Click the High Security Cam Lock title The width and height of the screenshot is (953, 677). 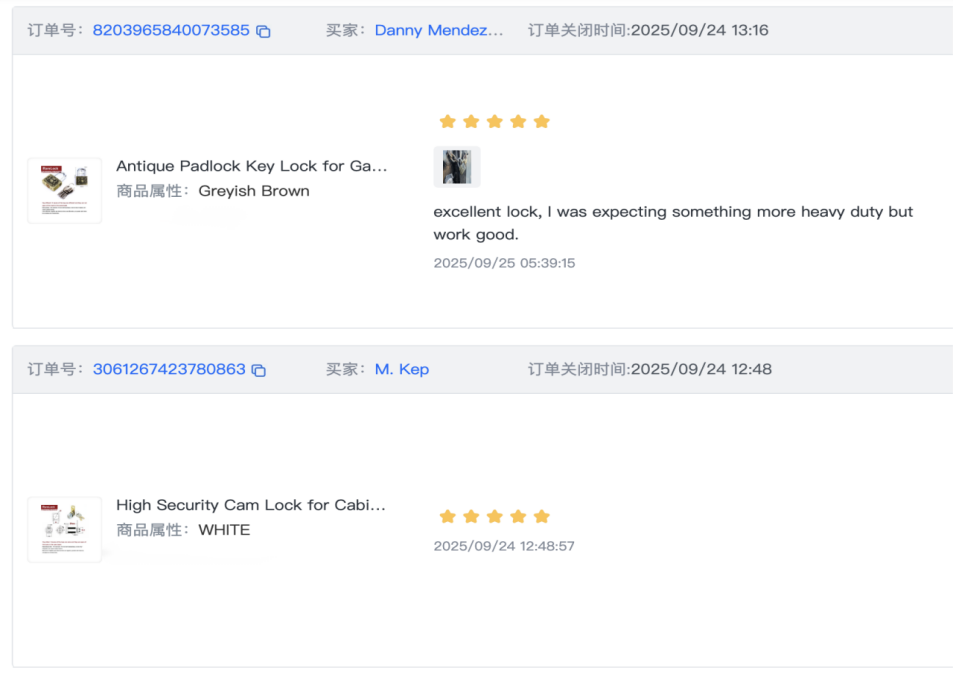[x=250, y=505]
